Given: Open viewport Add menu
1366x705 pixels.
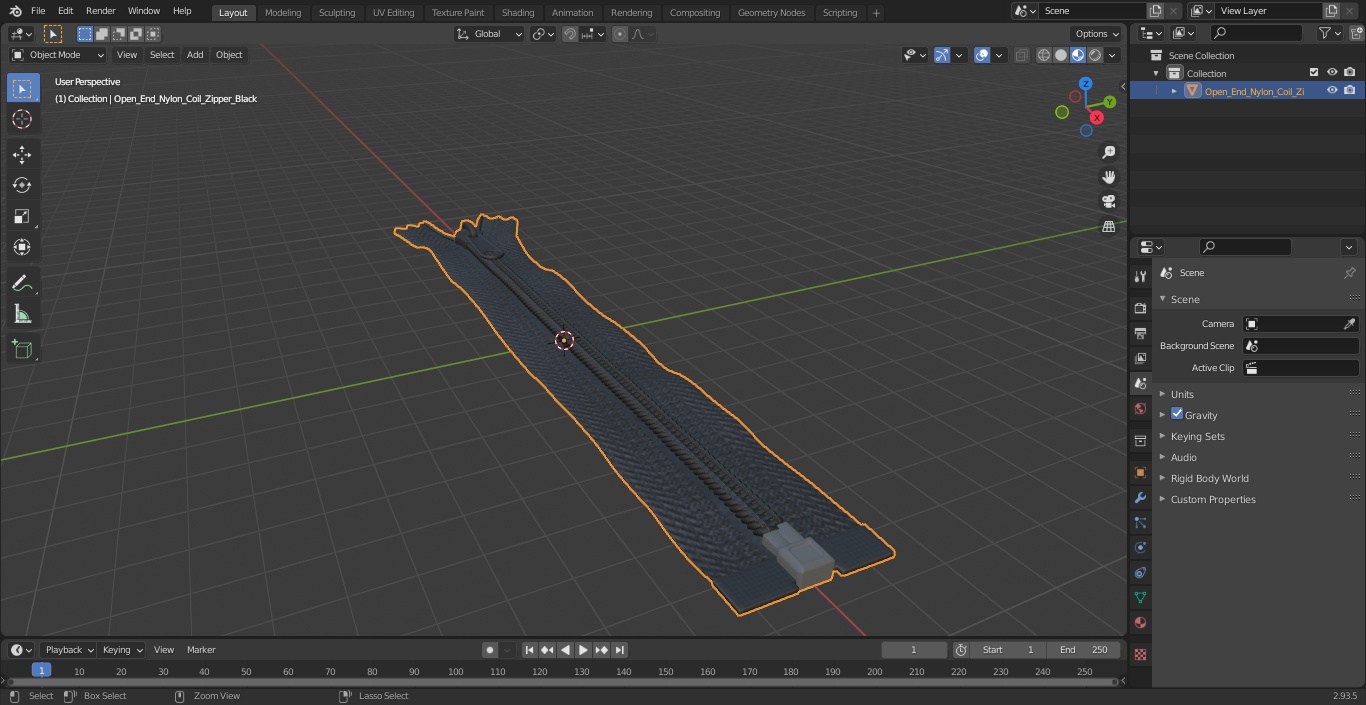Looking at the screenshot, I should 195,55.
